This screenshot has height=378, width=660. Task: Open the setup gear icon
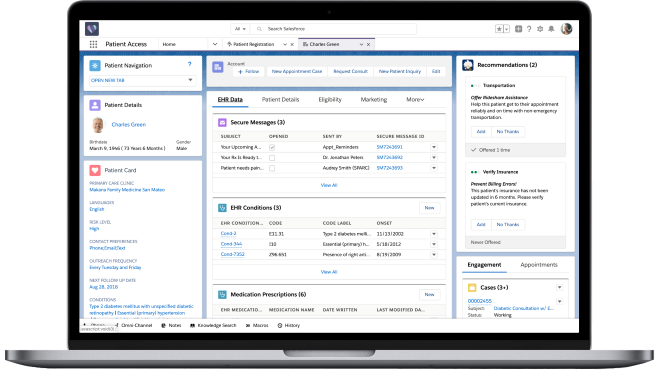point(540,29)
